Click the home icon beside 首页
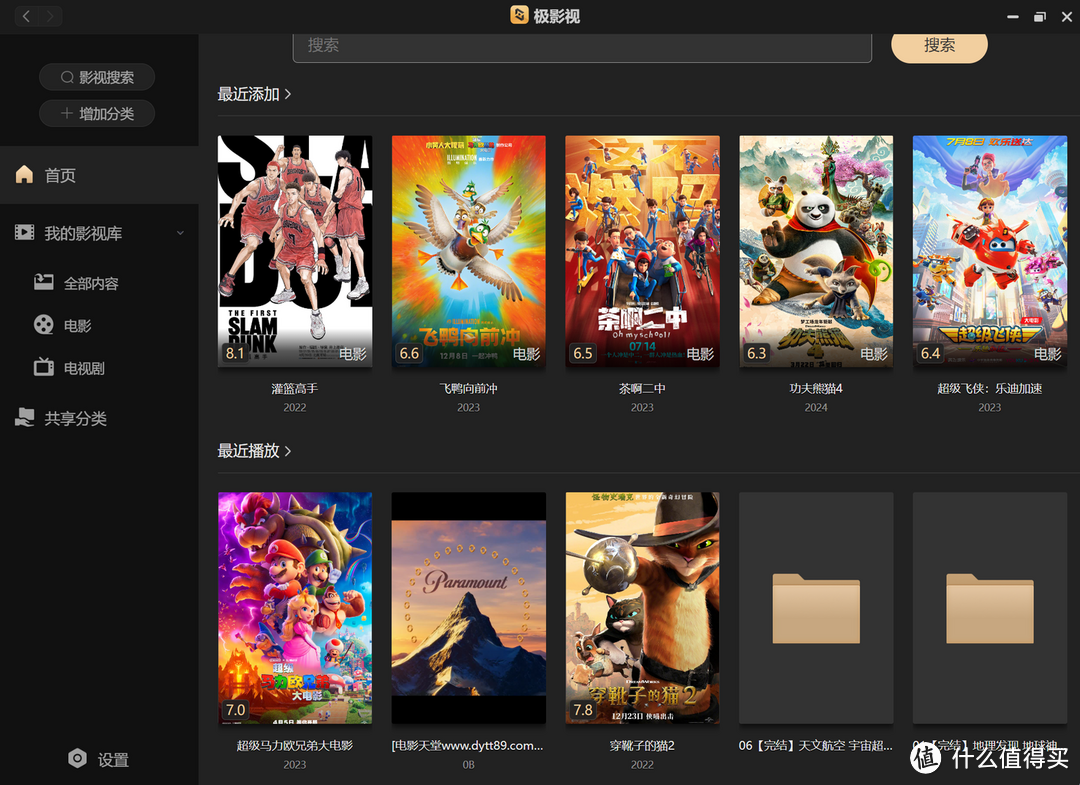The image size is (1080, 785). [24, 175]
